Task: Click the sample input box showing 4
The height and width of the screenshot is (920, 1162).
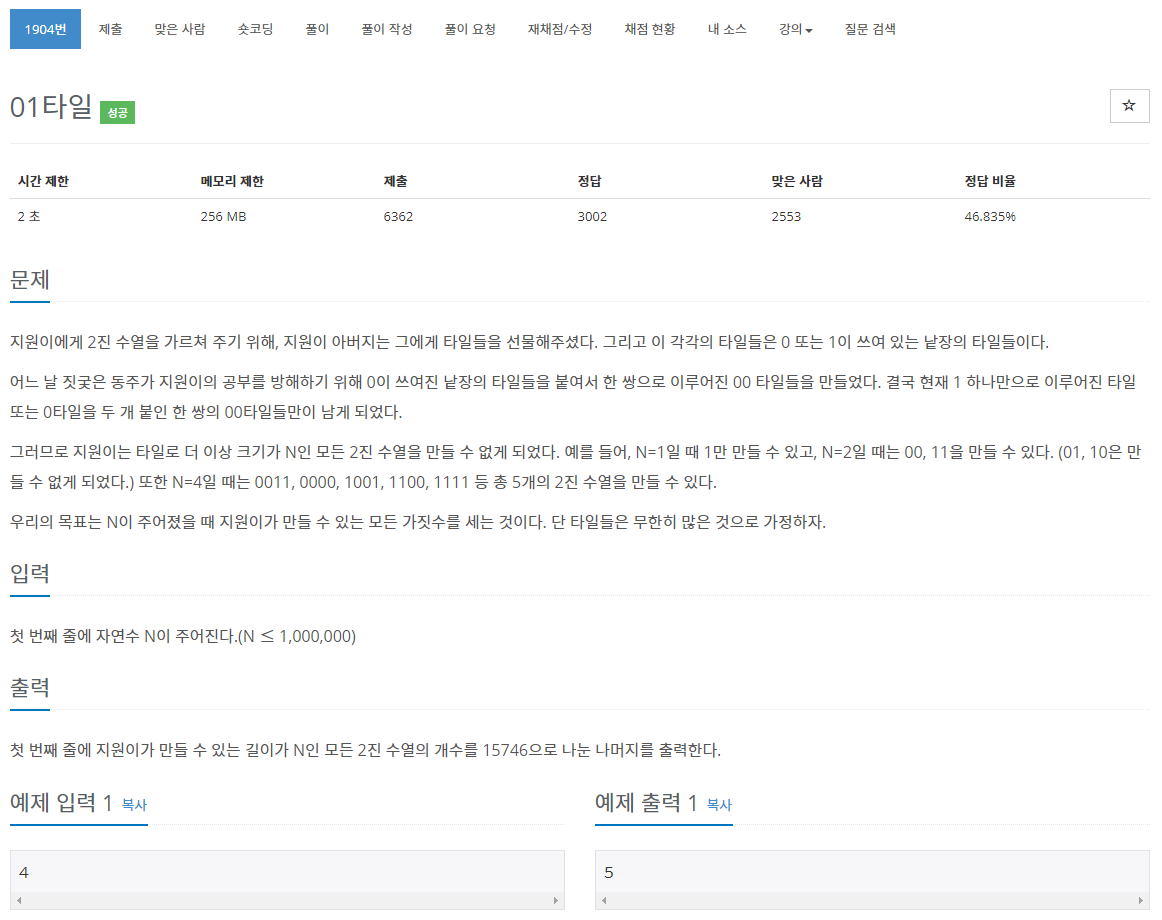Action: point(287,870)
